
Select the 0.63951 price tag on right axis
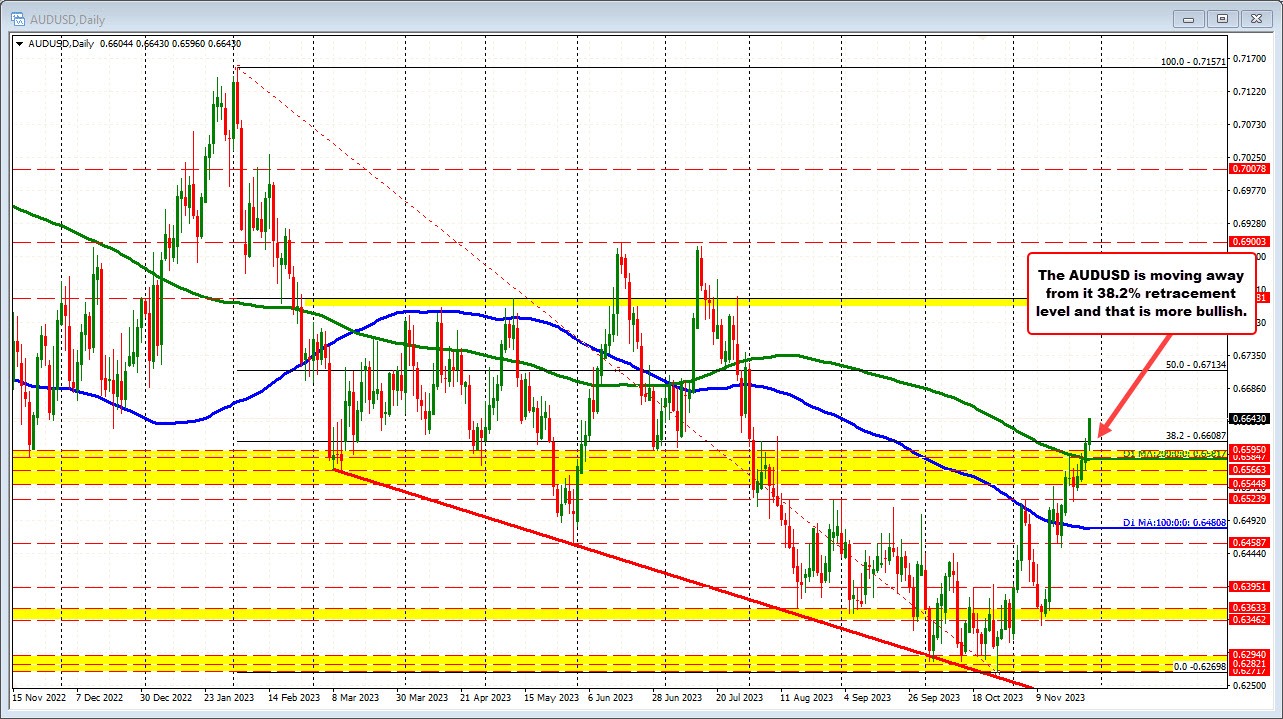(x=1251, y=588)
